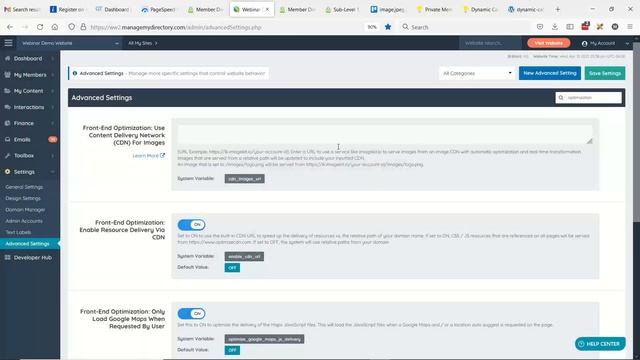Click the My Members sidebar icon
Viewport: 640px width, 360px height.
[x=7, y=75]
